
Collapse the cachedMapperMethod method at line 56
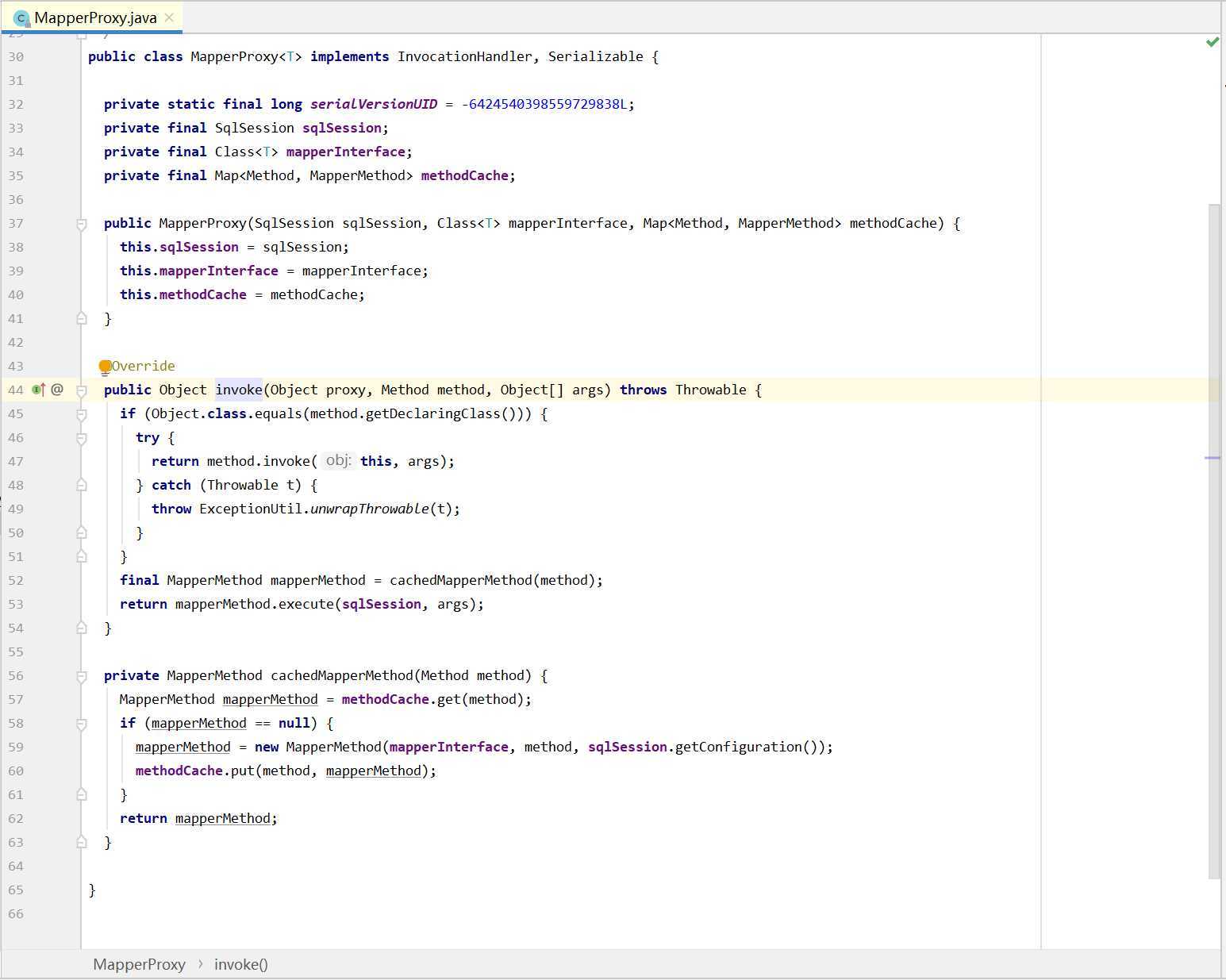tap(81, 676)
